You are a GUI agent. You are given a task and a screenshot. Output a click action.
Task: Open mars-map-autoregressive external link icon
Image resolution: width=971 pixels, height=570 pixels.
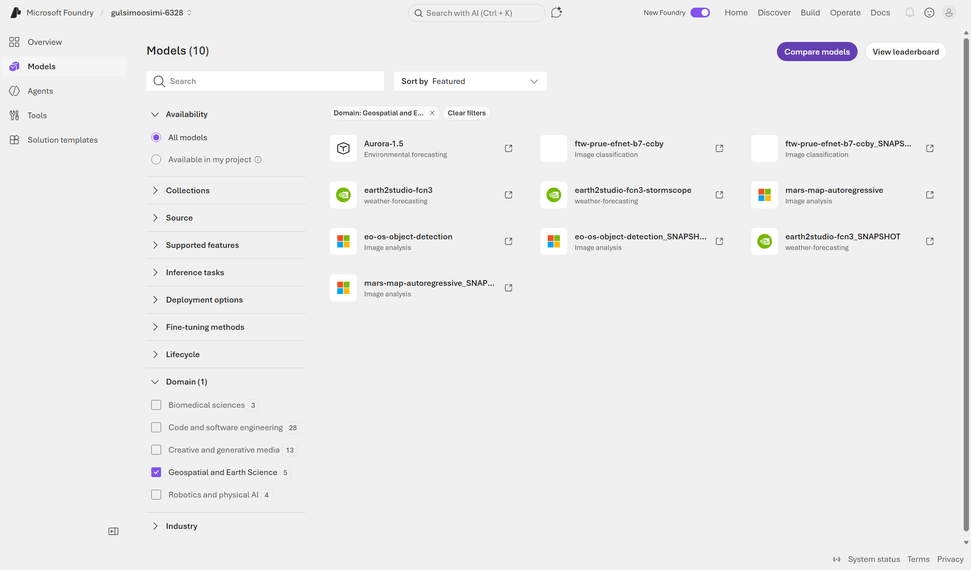pos(930,195)
